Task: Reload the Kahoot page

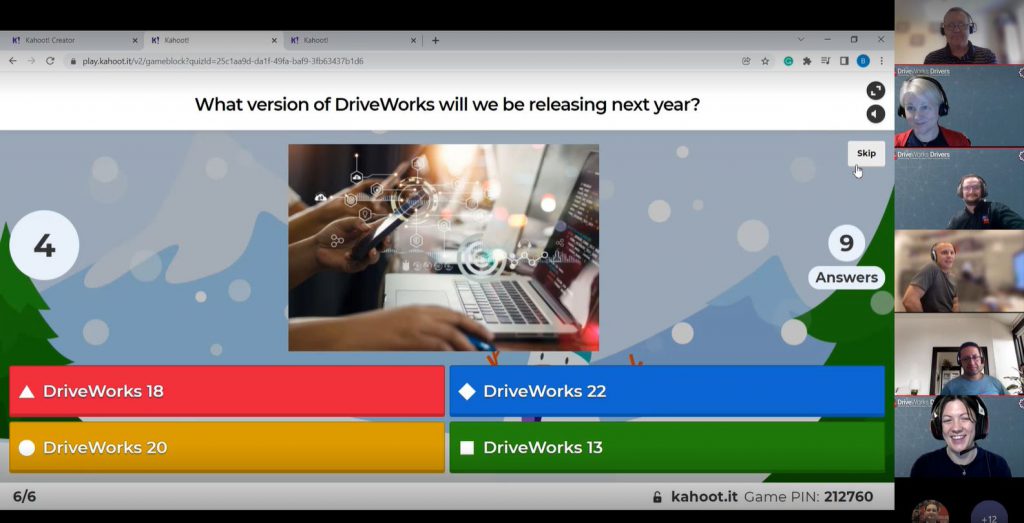Action: (50, 61)
